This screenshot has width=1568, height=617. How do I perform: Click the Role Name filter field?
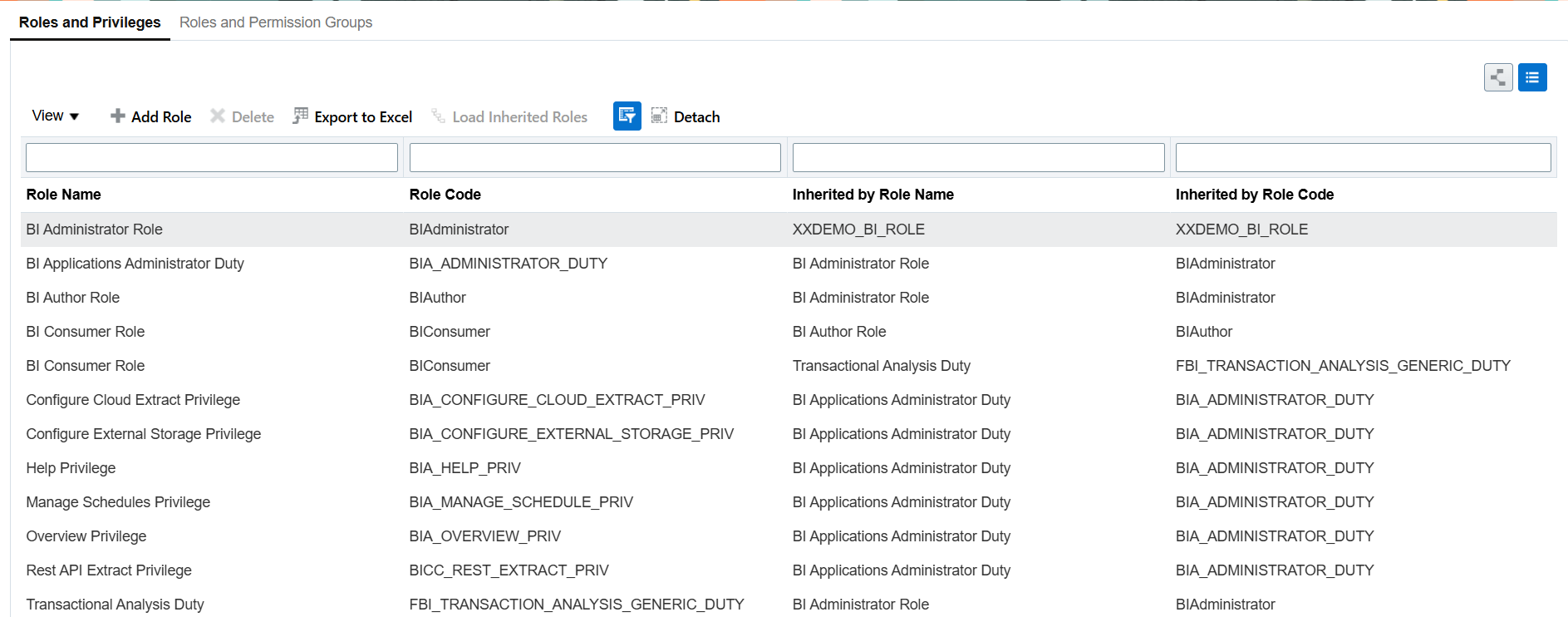212,158
